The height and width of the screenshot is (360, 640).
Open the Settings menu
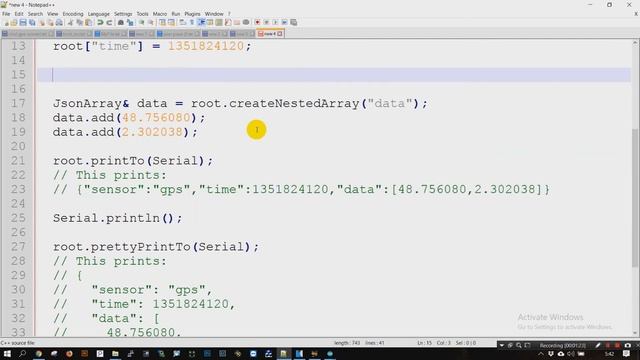123,14
